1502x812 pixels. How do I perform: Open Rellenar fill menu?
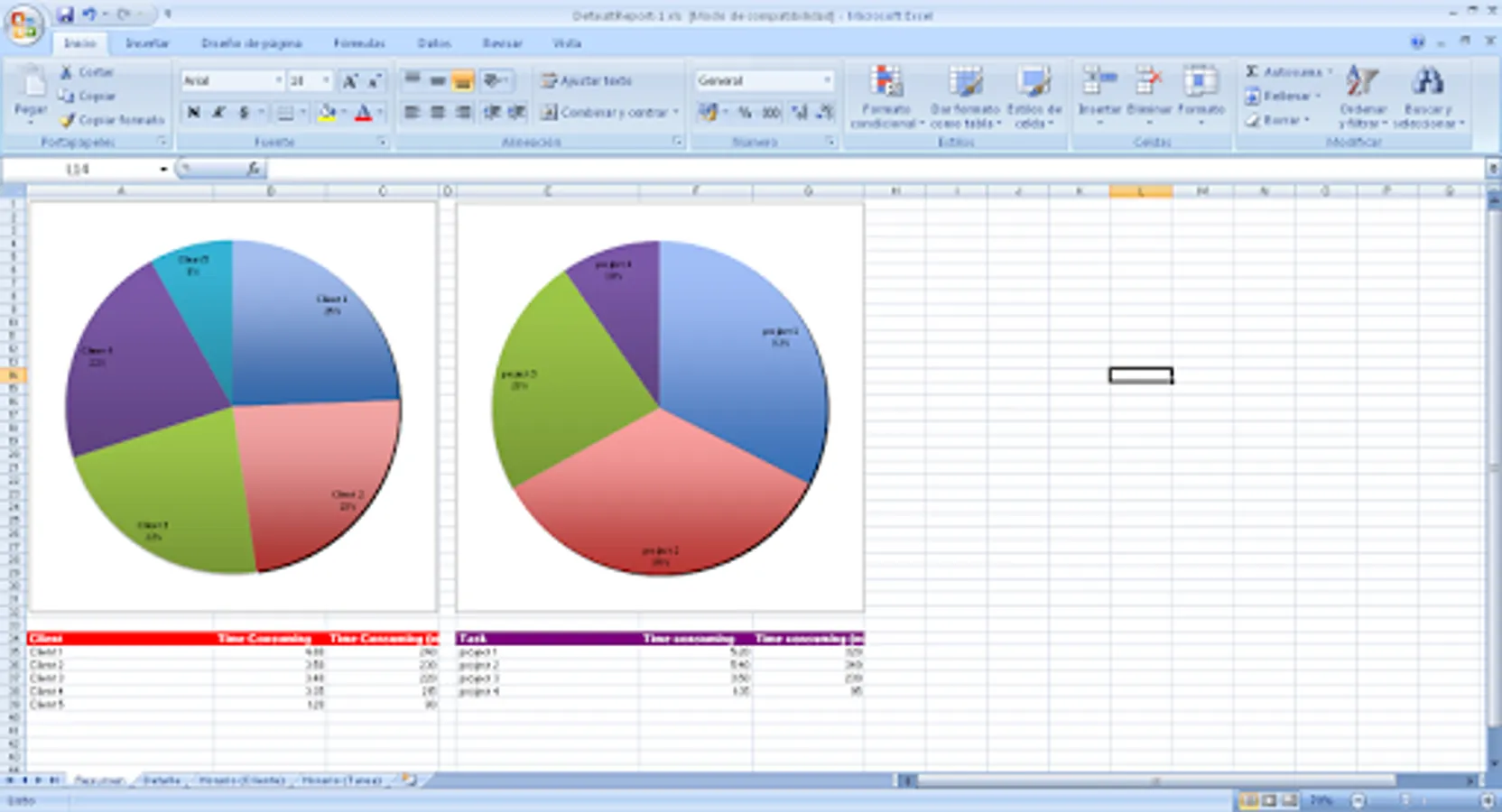pyautogui.click(x=1283, y=96)
